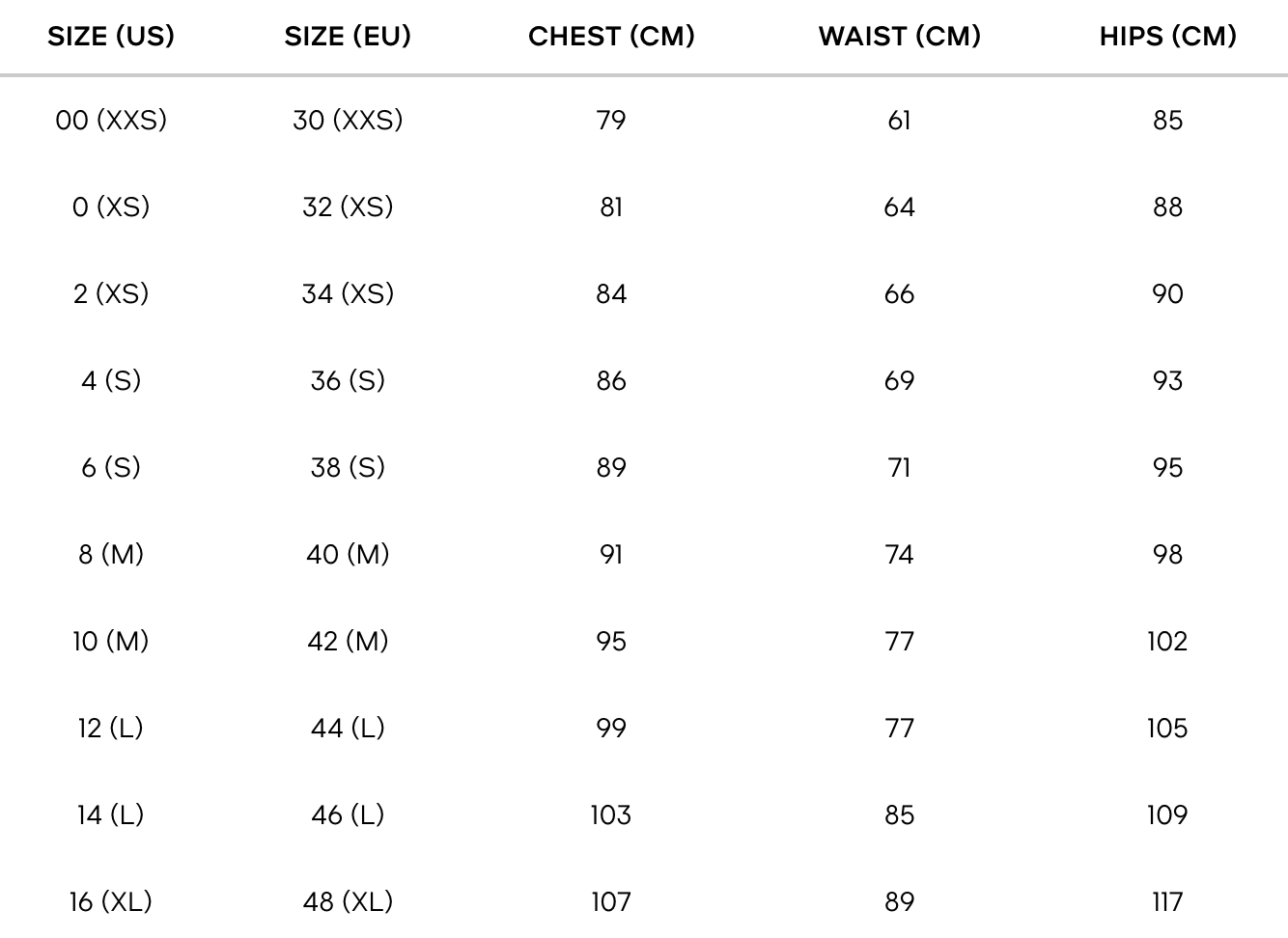Select the 38 (S) EU size cell
Image resolution: width=1288 pixels, height=938 pixels.
(x=348, y=468)
